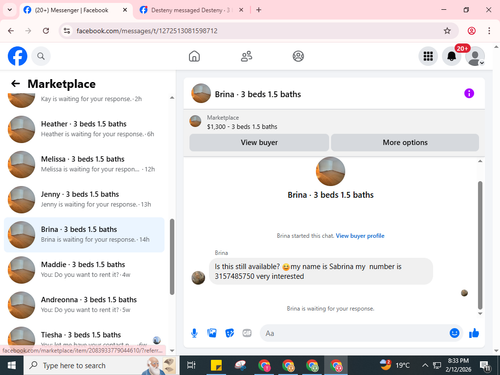The width and height of the screenshot is (500, 375).
Task: Open Maddie's 3 beds 1.5 baths chat
Action: click(84, 270)
